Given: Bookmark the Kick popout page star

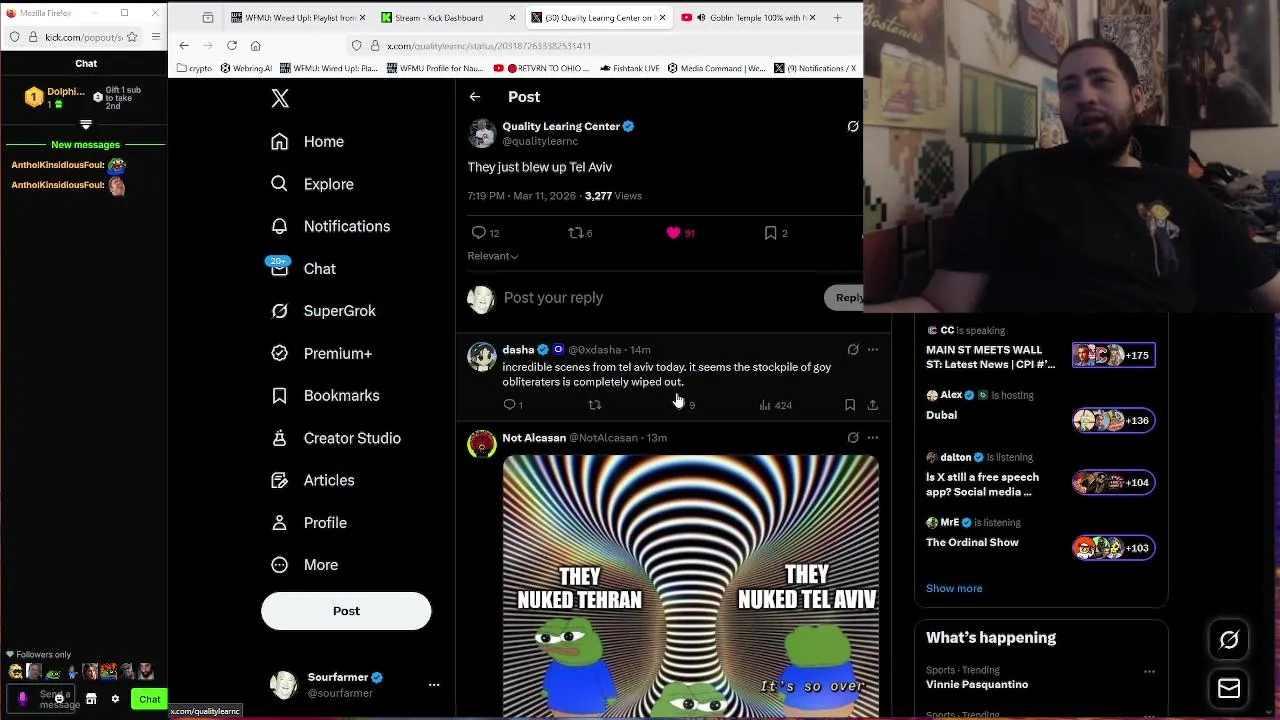Looking at the screenshot, I should (132, 37).
